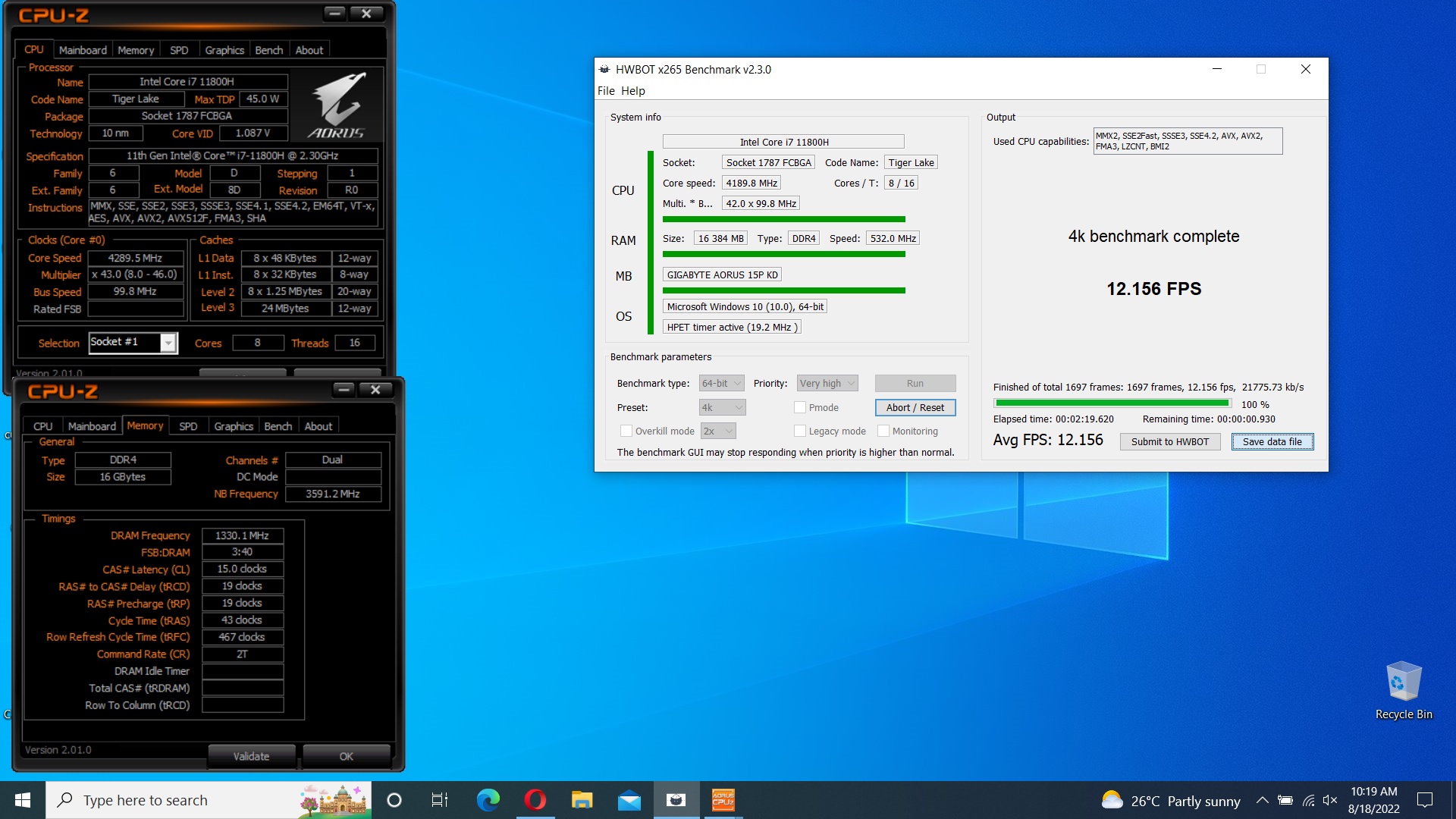The height and width of the screenshot is (819, 1456).
Task: Launch Microsoft Edge from taskbar
Action: coord(488,800)
